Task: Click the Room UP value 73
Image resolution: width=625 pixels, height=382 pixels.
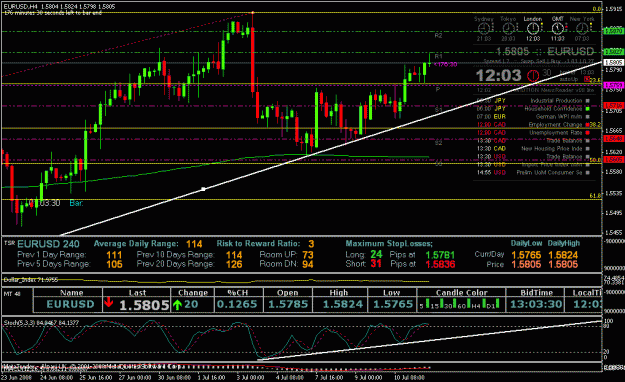Action: pos(308,255)
